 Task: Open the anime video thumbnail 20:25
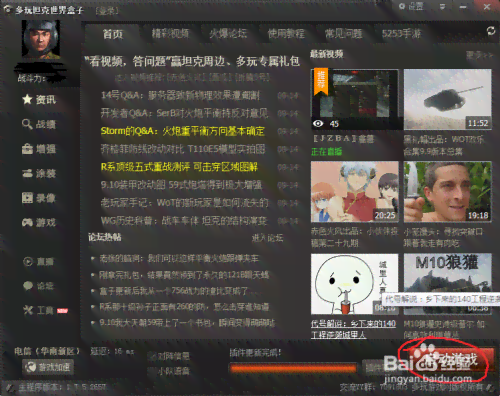[x=355, y=192]
